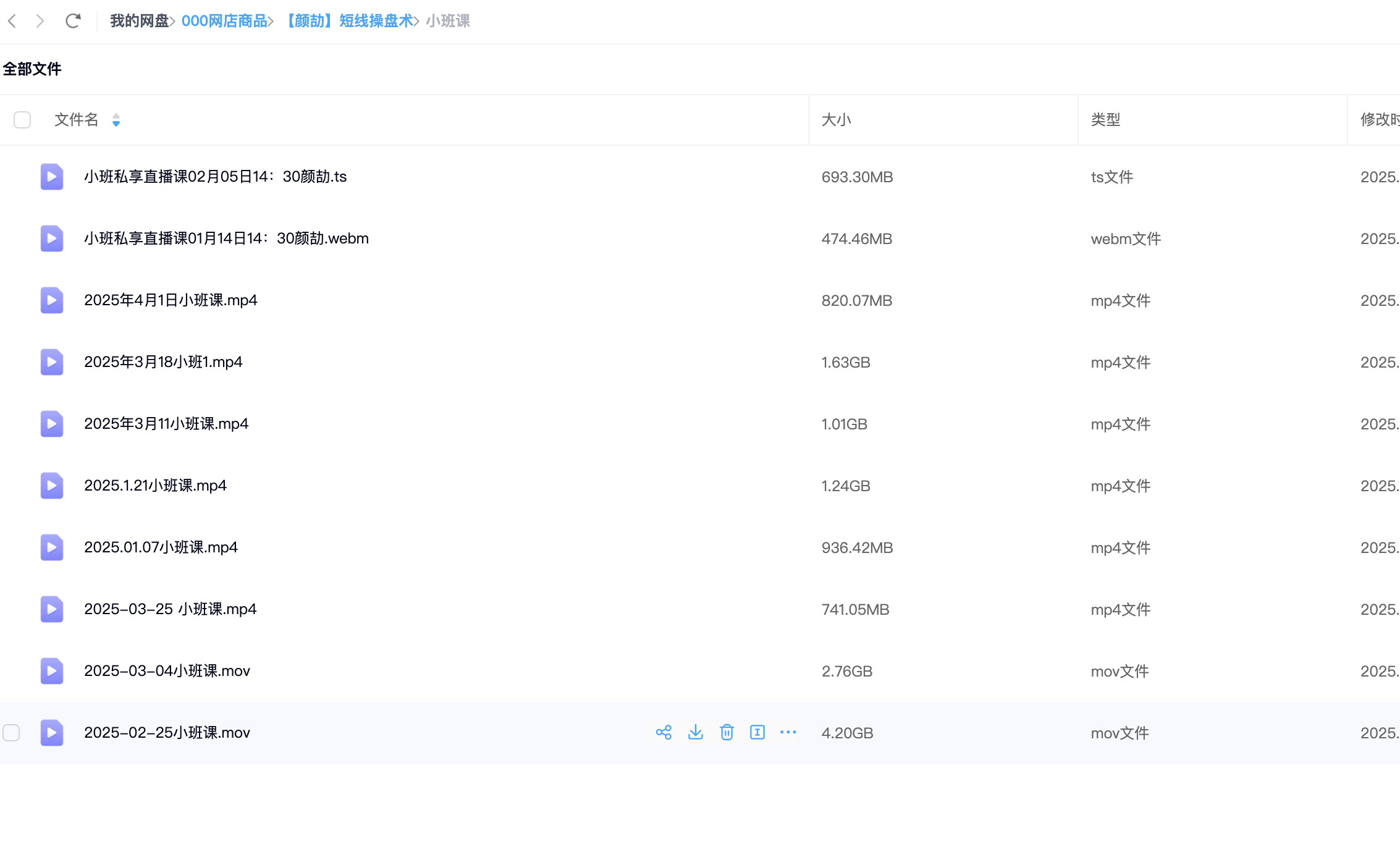The width and height of the screenshot is (1400, 865).
Task: Toggle the select-all checkbox in header
Action: (22, 120)
